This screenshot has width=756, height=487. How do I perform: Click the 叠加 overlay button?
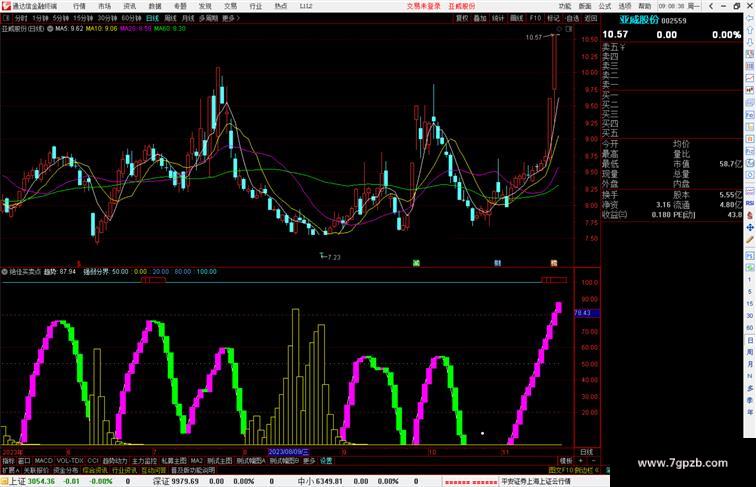pos(480,18)
